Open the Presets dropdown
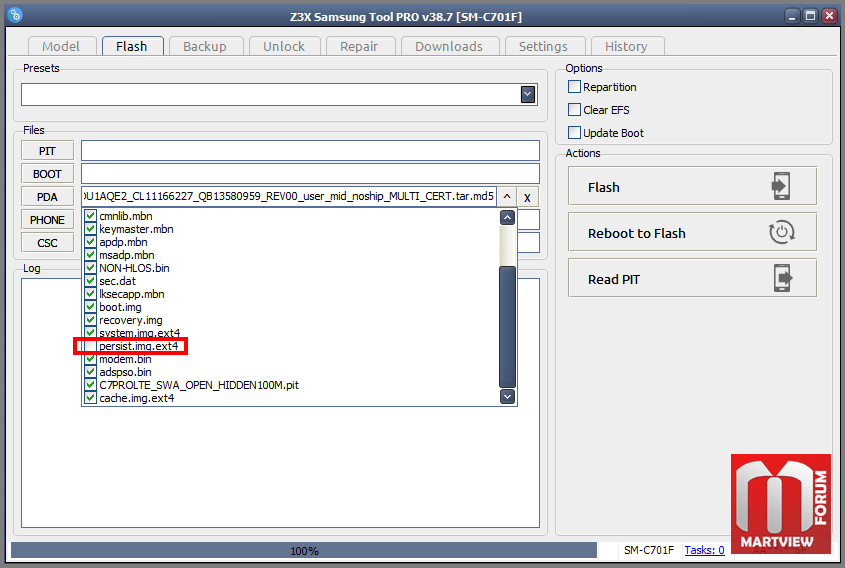The image size is (845, 568). [528, 95]
